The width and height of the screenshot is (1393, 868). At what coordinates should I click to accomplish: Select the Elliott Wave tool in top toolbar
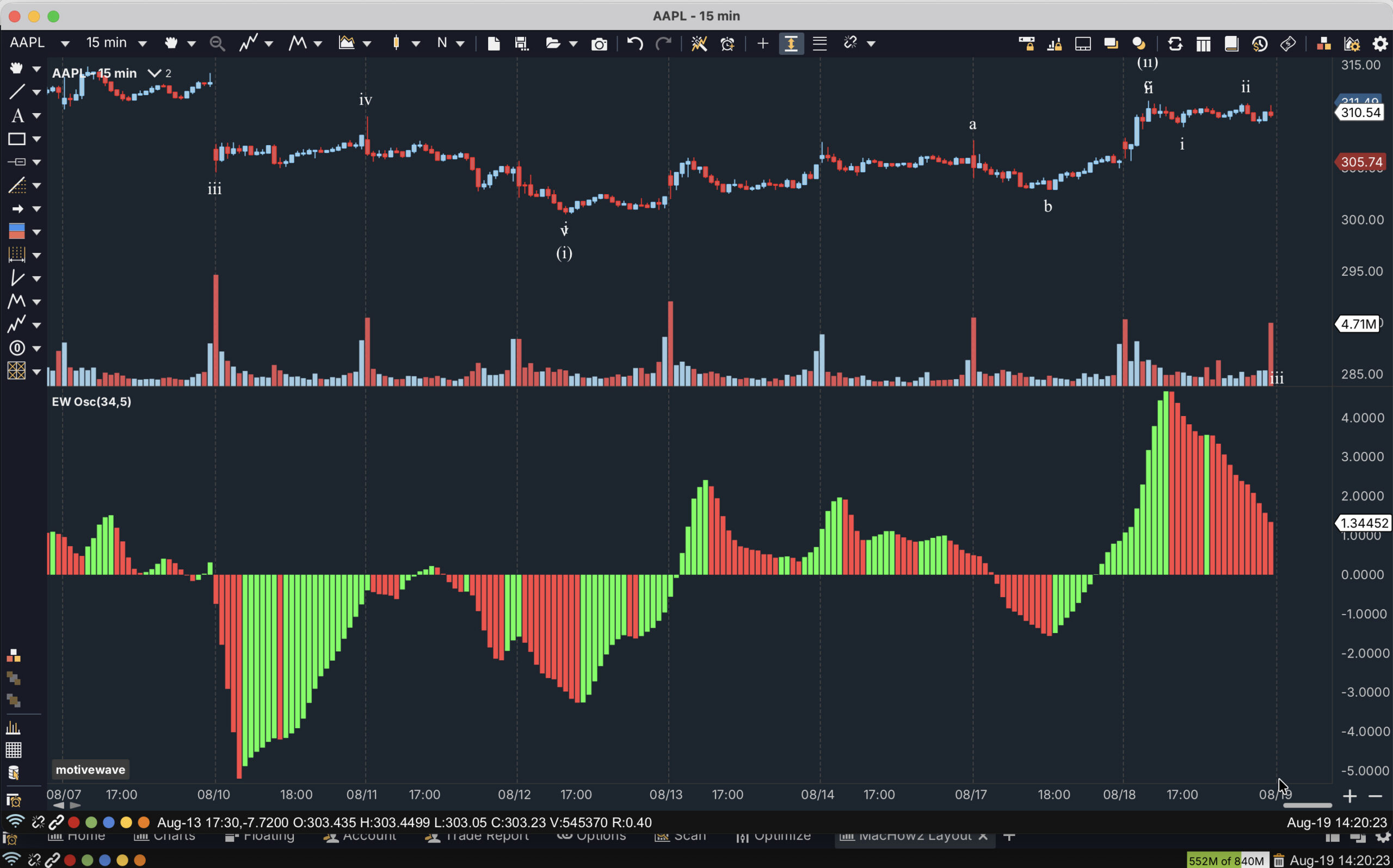(x=298, y=43)
